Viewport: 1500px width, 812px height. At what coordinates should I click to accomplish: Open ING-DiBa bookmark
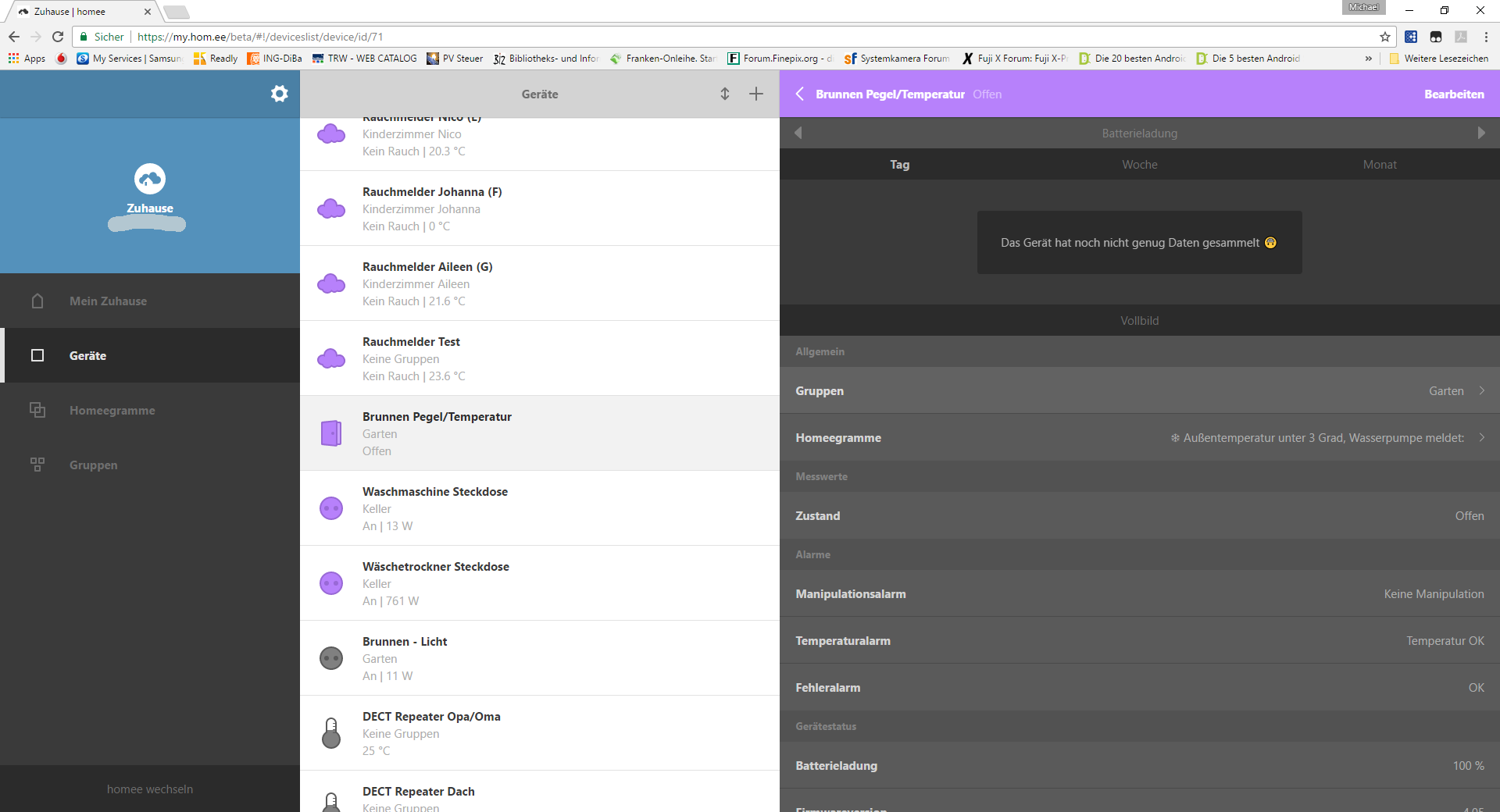[x=274, y=59]
